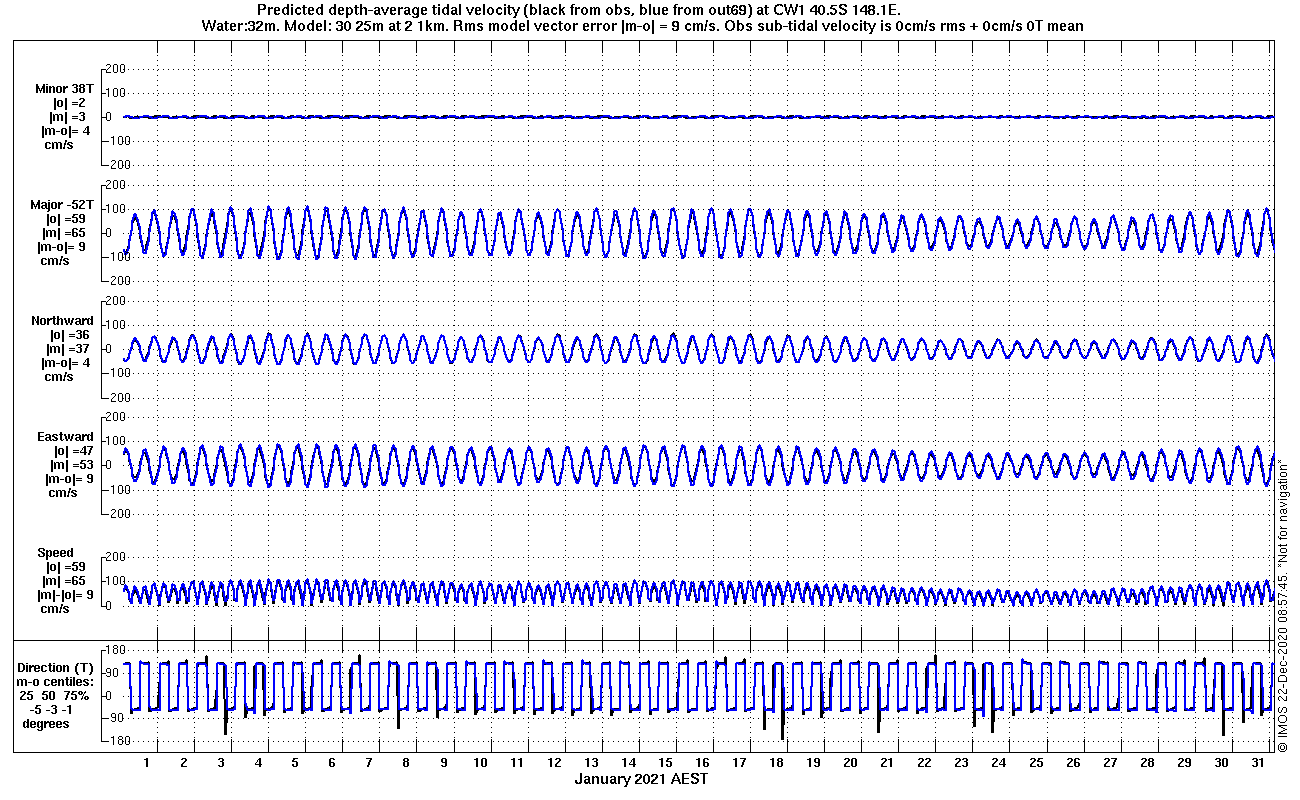Select the 'Direction (T)' panel label
The width and height of the screenshot is (1300, 800).
click(57, 667)
